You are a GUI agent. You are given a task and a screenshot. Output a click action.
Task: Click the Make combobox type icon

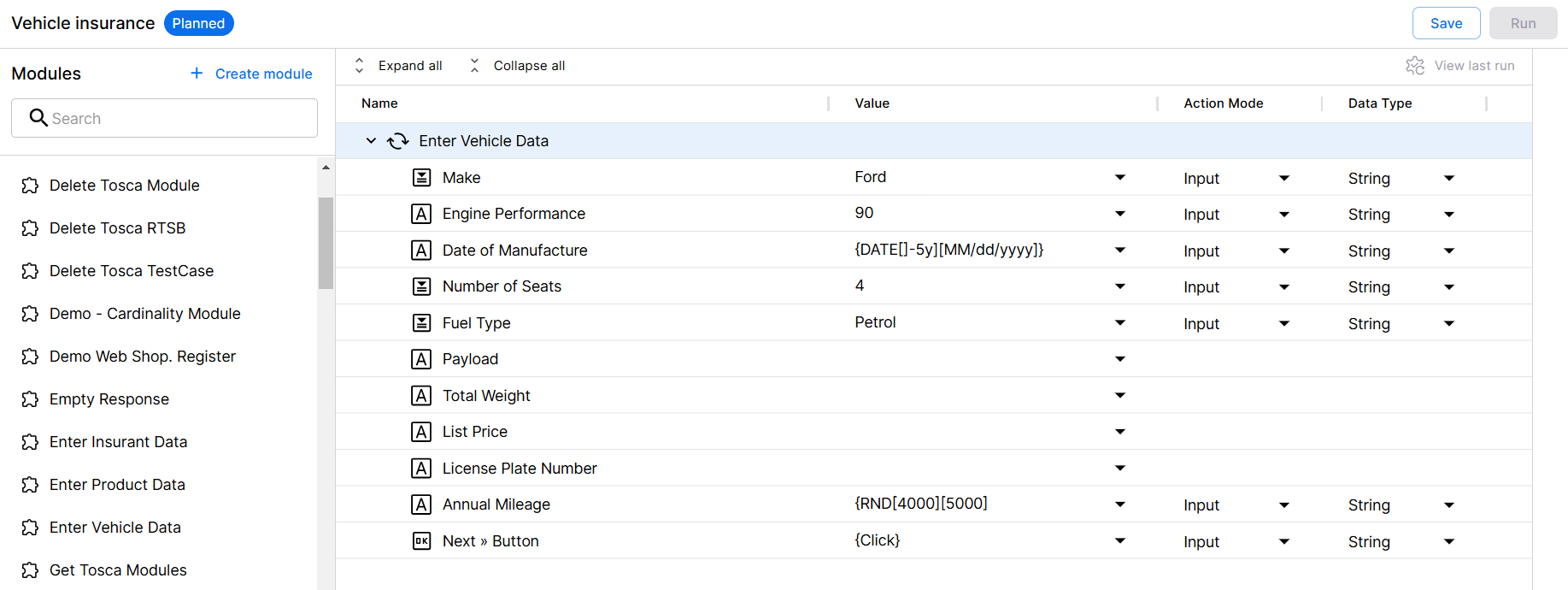421,178
